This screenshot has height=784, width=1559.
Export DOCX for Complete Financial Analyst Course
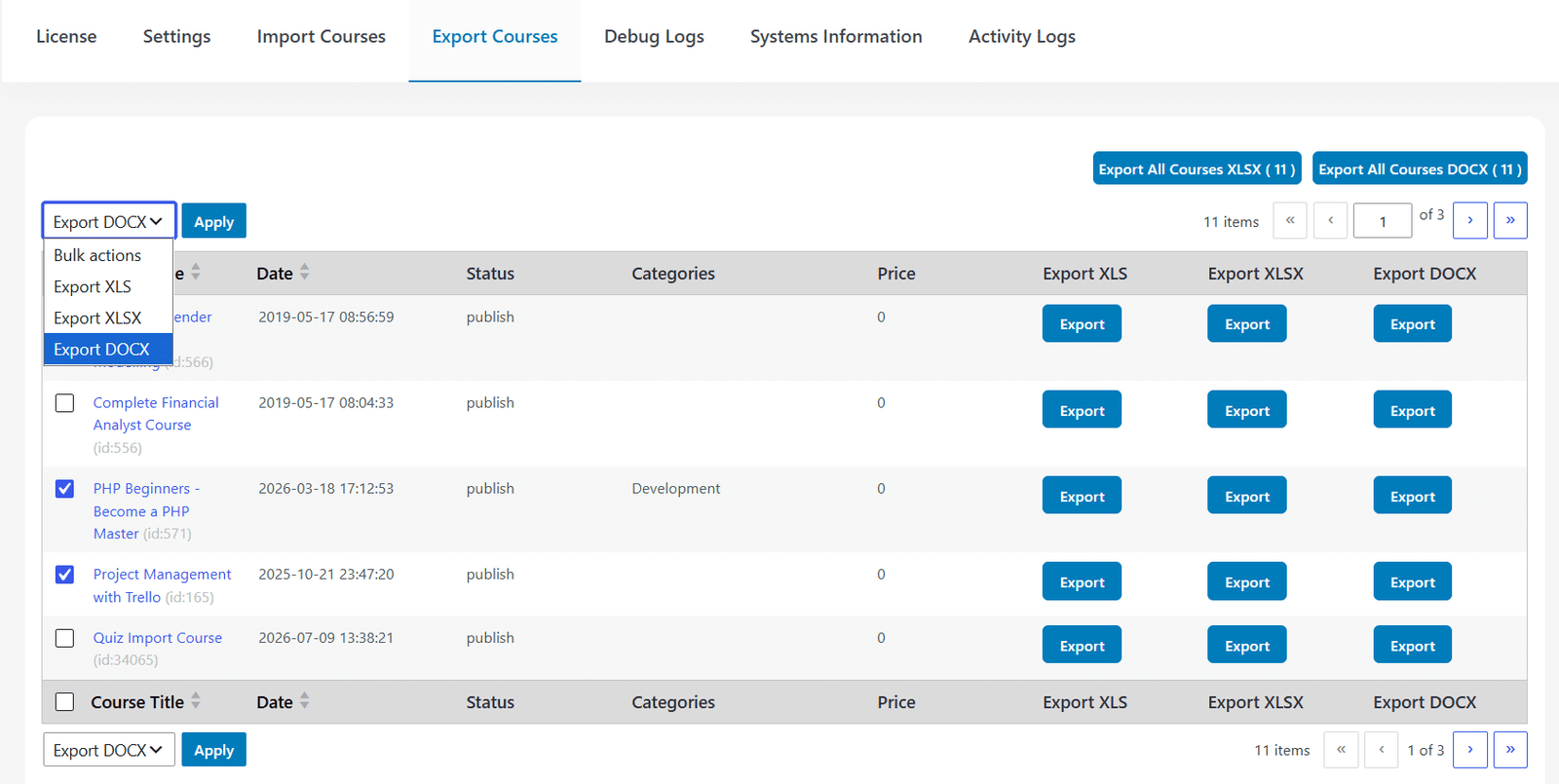pos(1412,410)
